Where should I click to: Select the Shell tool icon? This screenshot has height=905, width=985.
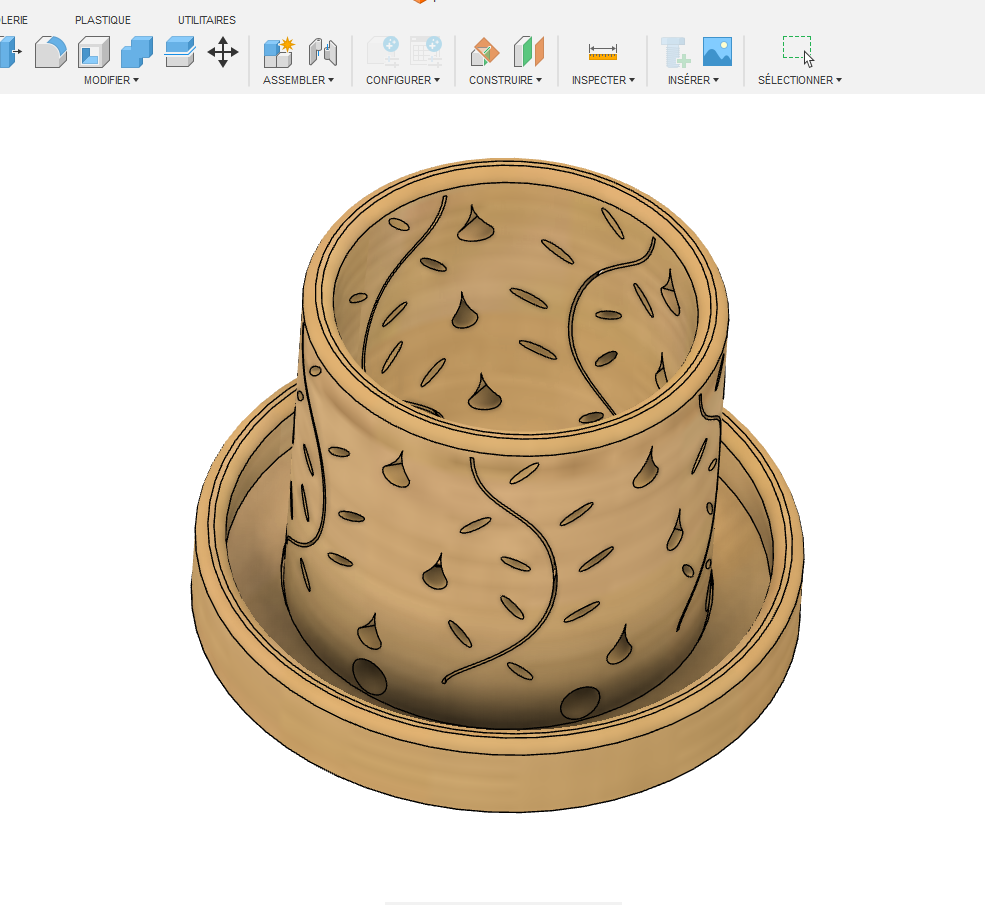(x=94, y=51)
